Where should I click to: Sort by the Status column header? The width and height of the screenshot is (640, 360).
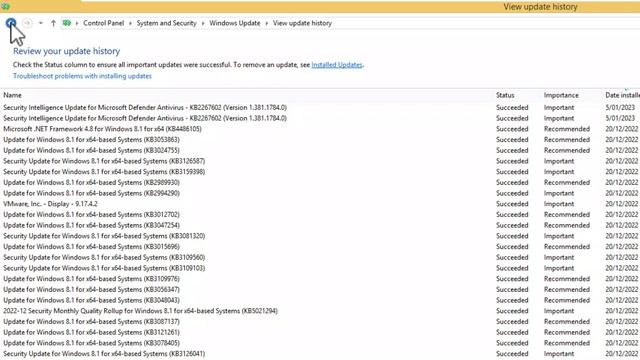(x=505, y=95)
